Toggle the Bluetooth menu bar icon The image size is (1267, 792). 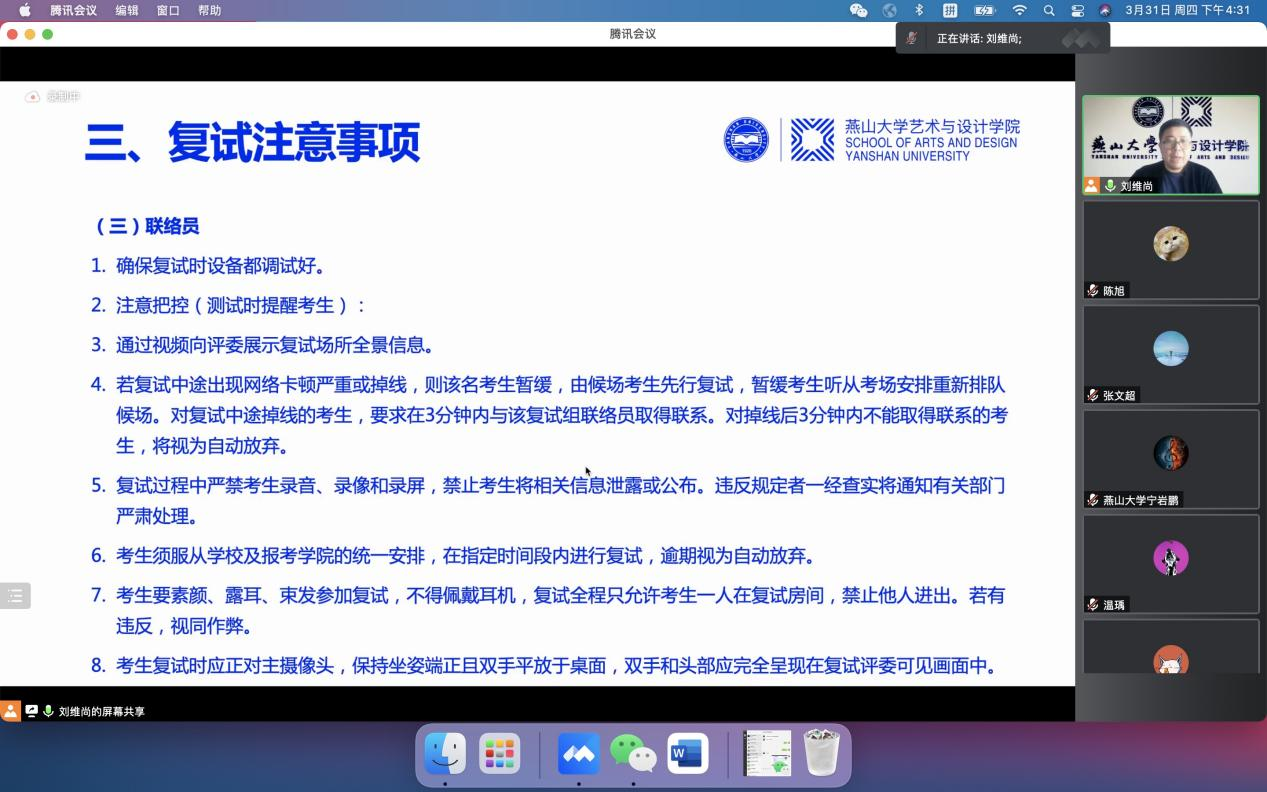click(919, 10)
